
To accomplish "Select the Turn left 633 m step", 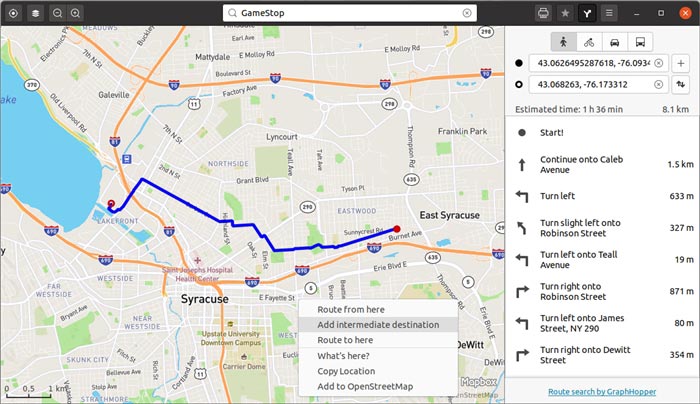I will click(x=602, y=196).
